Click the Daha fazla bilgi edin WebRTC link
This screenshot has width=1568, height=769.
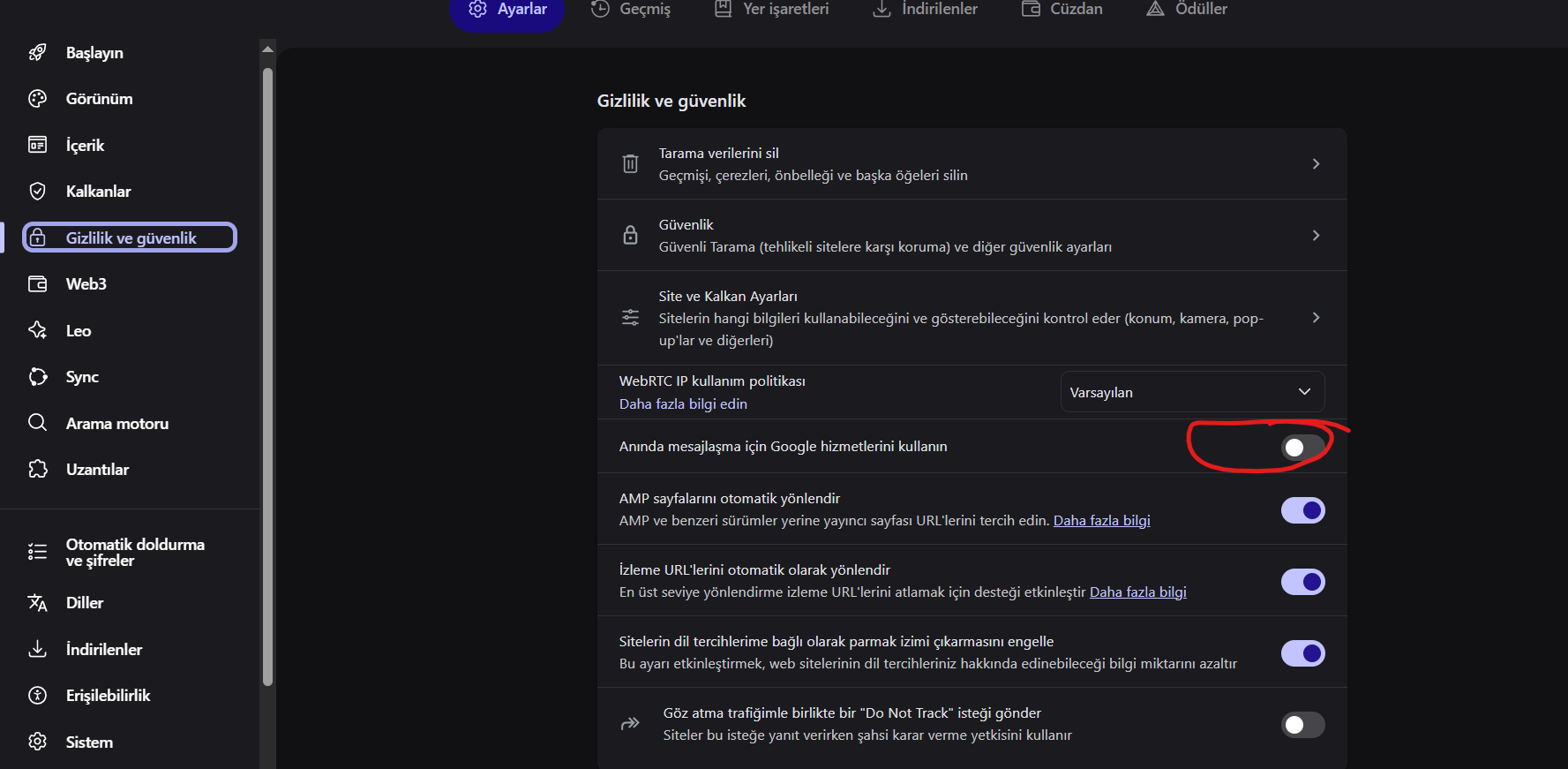point(683,403)
